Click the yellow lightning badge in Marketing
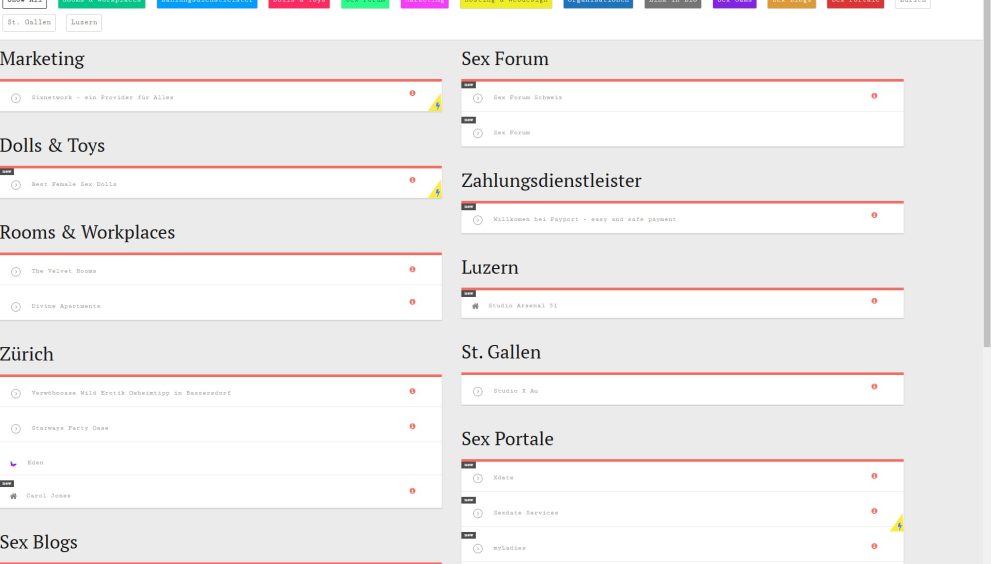The height and width of the screenshot is (564, 991). [436, 104]
